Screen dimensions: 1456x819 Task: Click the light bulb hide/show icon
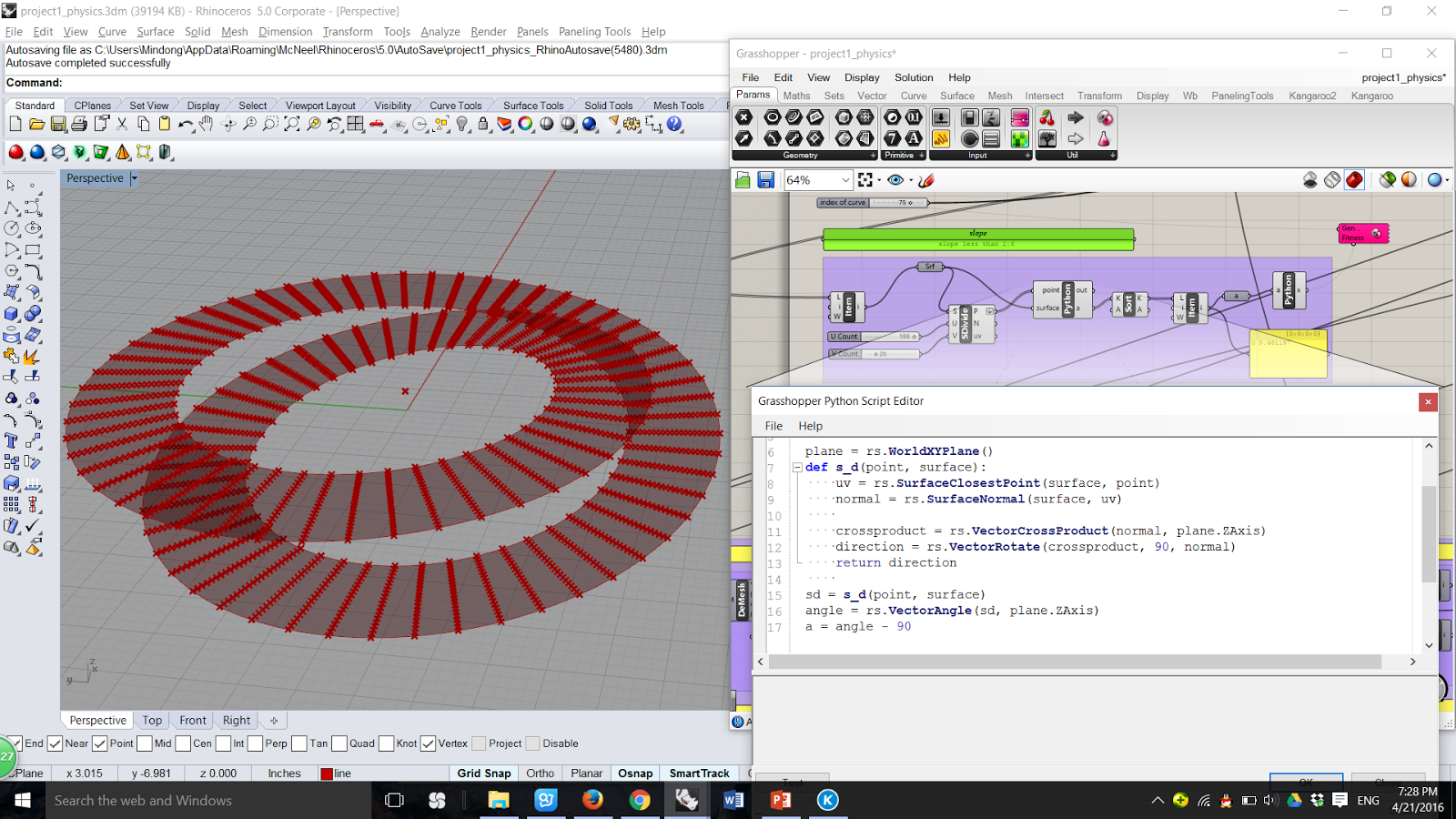(462, 124)
